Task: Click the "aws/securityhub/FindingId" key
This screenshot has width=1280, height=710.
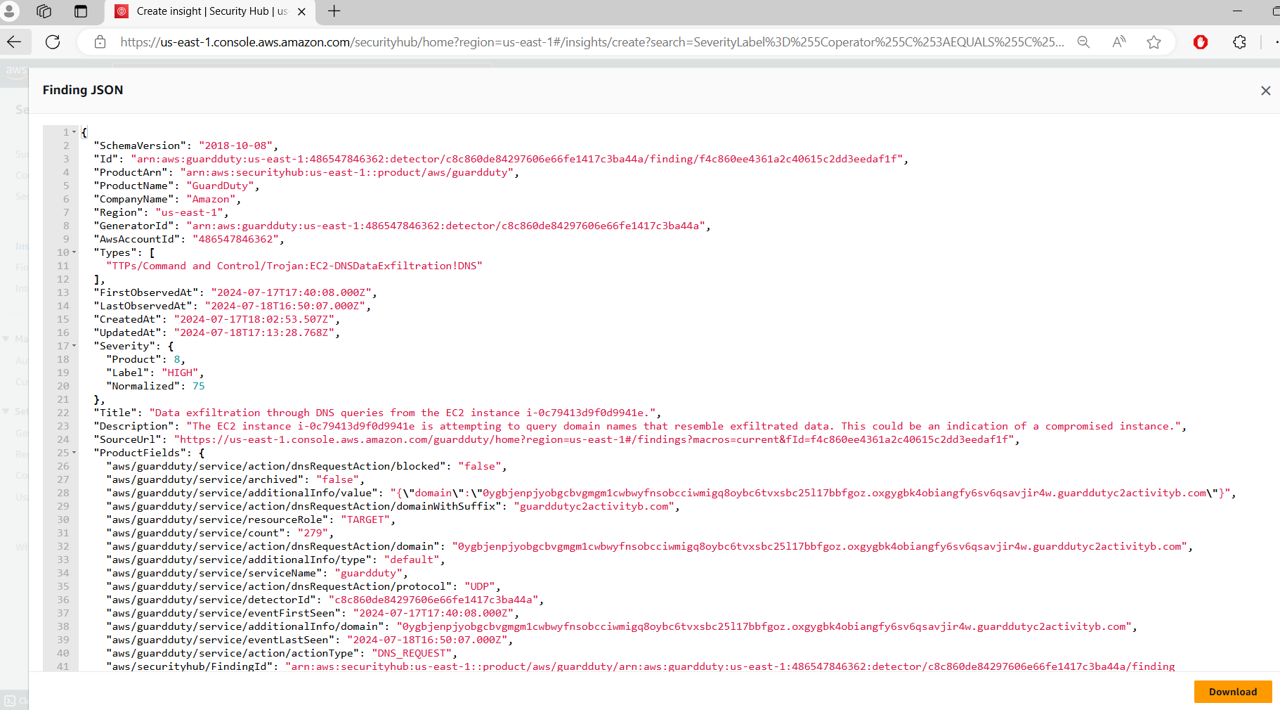Action: (189, 666)
